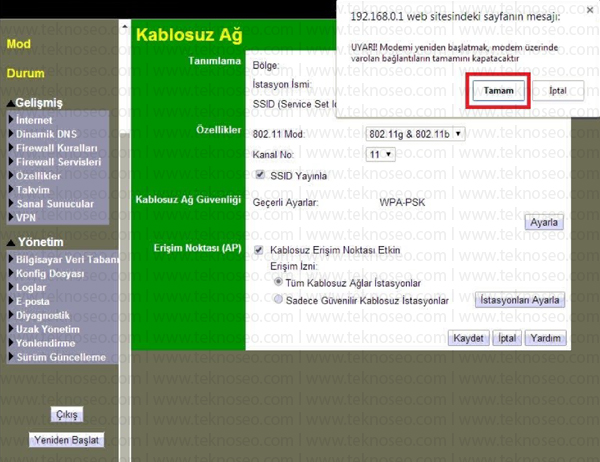Open the Loglar page

pos(31,287)
